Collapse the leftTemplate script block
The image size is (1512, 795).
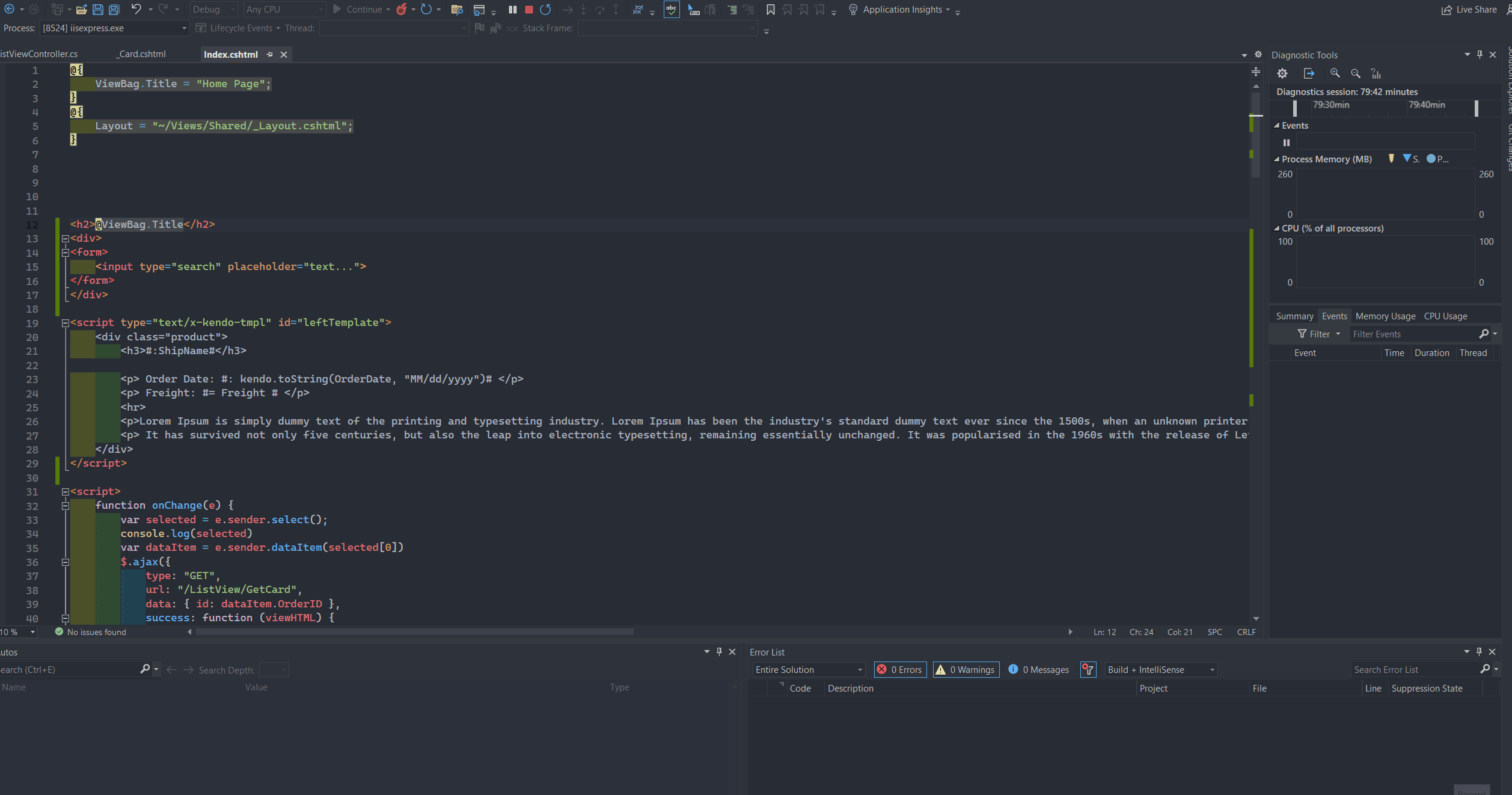tap(65, 323)
